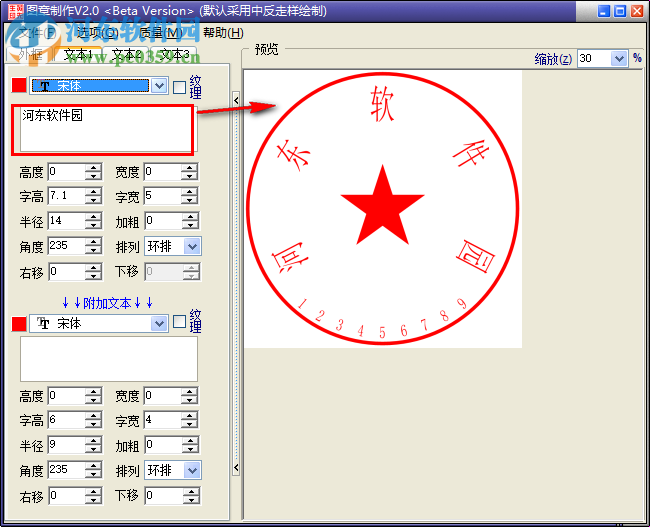Maximize the 图章制作 window
This screenshot has width=650, height=527.
pyautogui.click(x=621, y=11)
